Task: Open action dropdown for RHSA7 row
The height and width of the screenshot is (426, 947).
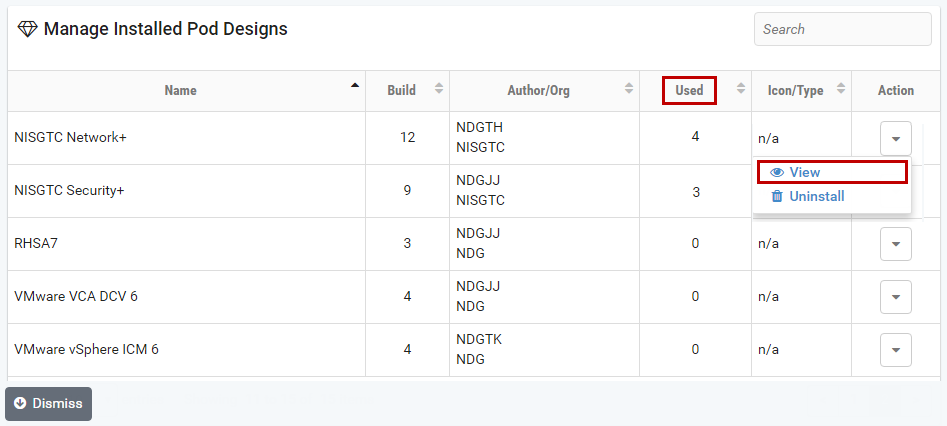Action: click(x=895, y=243)
